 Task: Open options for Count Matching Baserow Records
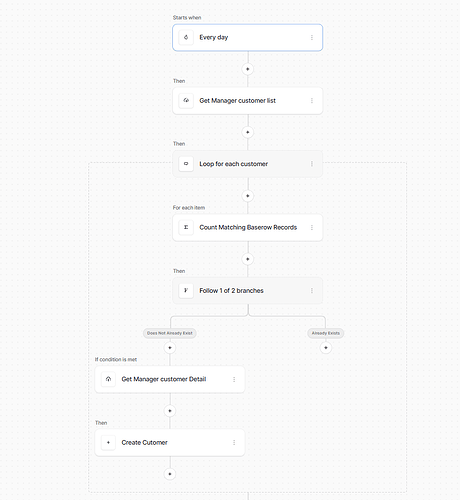pyautogui.click(x=312, y=227)
